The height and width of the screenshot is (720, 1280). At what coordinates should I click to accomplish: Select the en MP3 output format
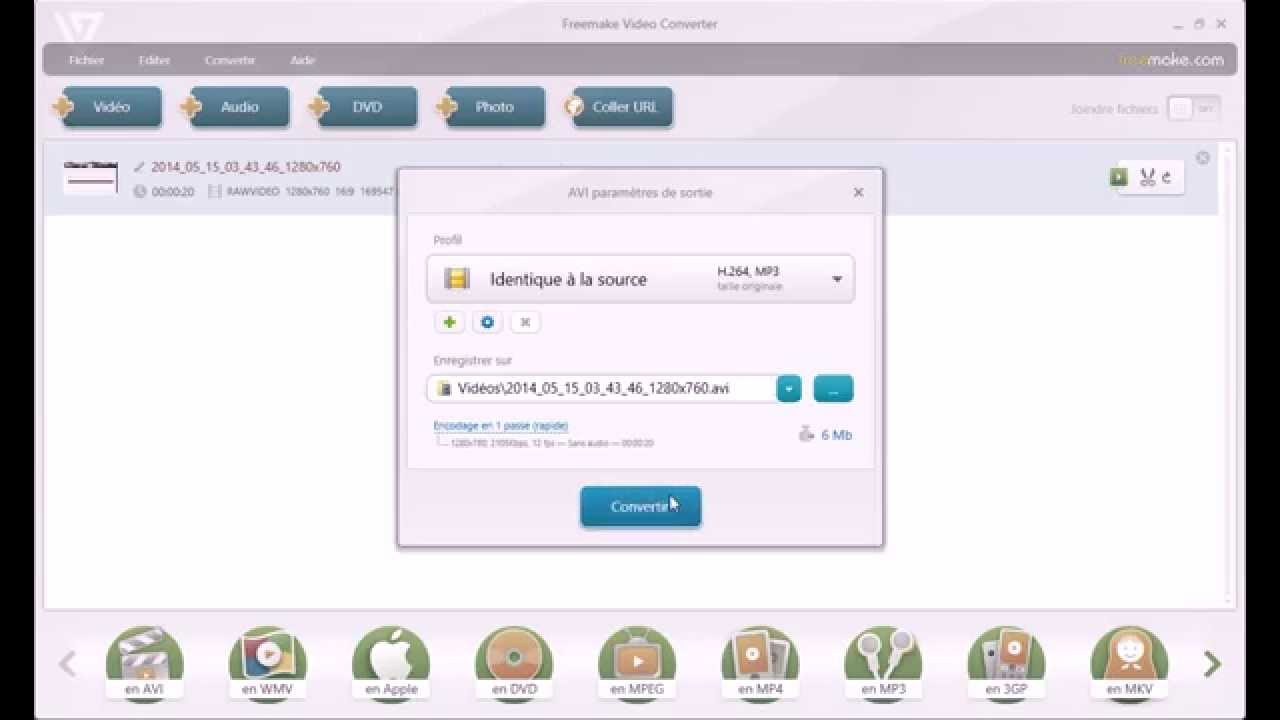point(883,663)
